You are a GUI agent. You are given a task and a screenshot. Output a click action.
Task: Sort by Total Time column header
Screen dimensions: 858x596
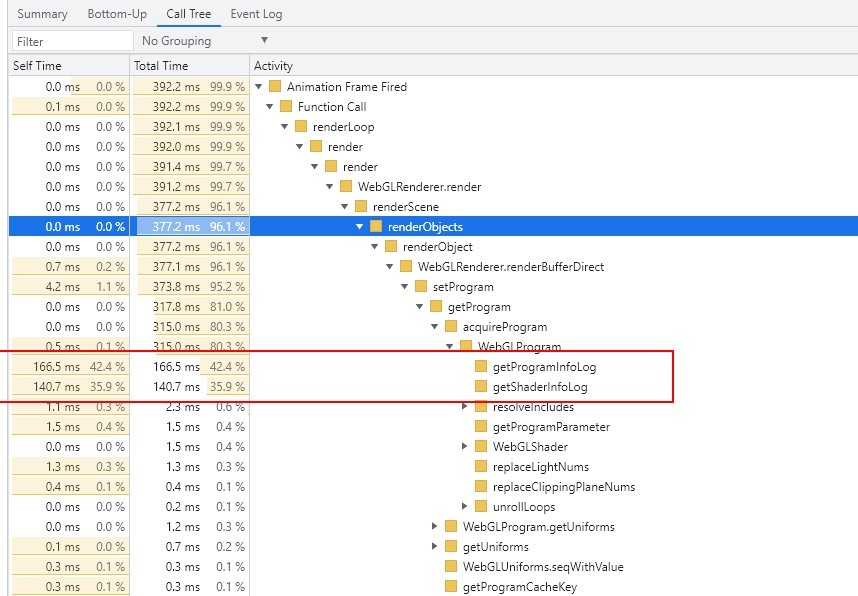pyautogui.click(x=161, y=66)
